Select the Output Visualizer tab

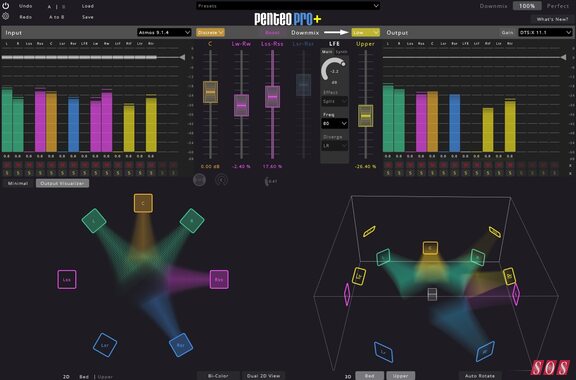[62, 183]
